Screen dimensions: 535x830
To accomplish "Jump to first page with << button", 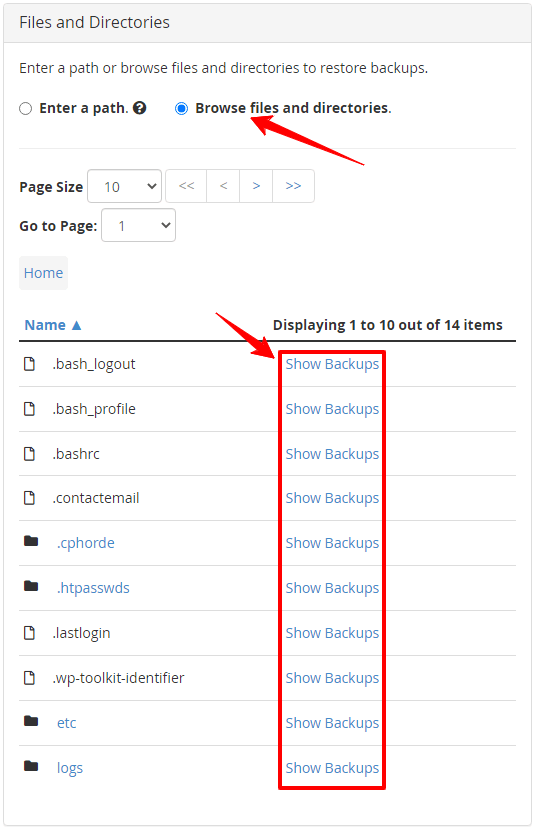I will click(x=186, y=186).
